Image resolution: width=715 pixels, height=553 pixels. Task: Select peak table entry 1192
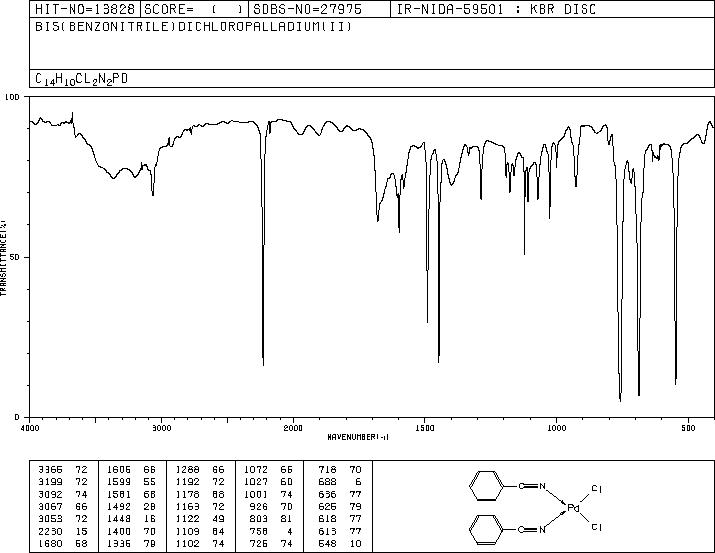click(x=200, y=481)
